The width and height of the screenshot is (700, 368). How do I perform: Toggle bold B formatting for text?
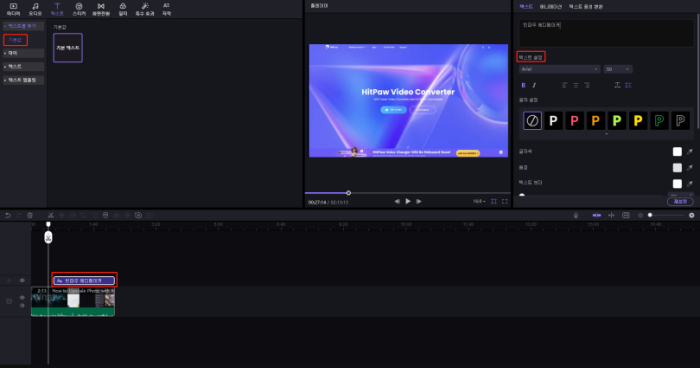(x=524, y=85)
